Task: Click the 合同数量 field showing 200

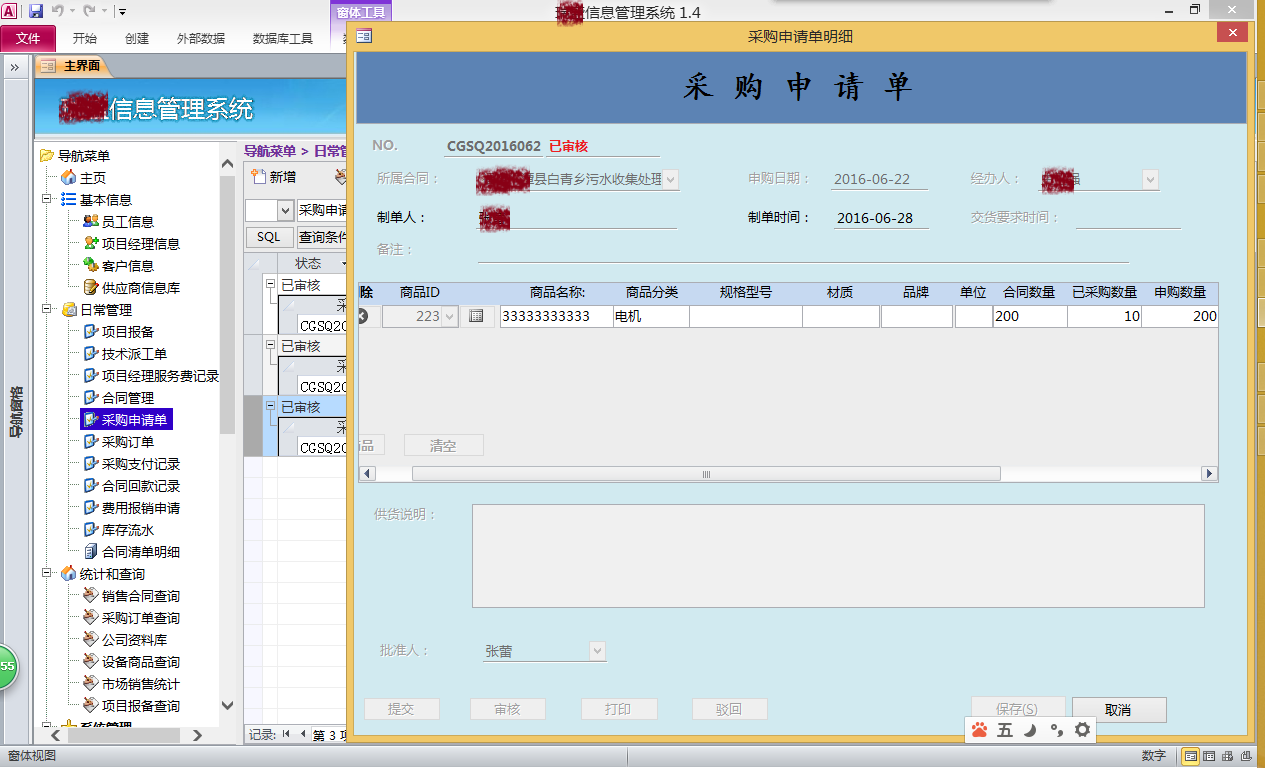Action: (1029, 316)
